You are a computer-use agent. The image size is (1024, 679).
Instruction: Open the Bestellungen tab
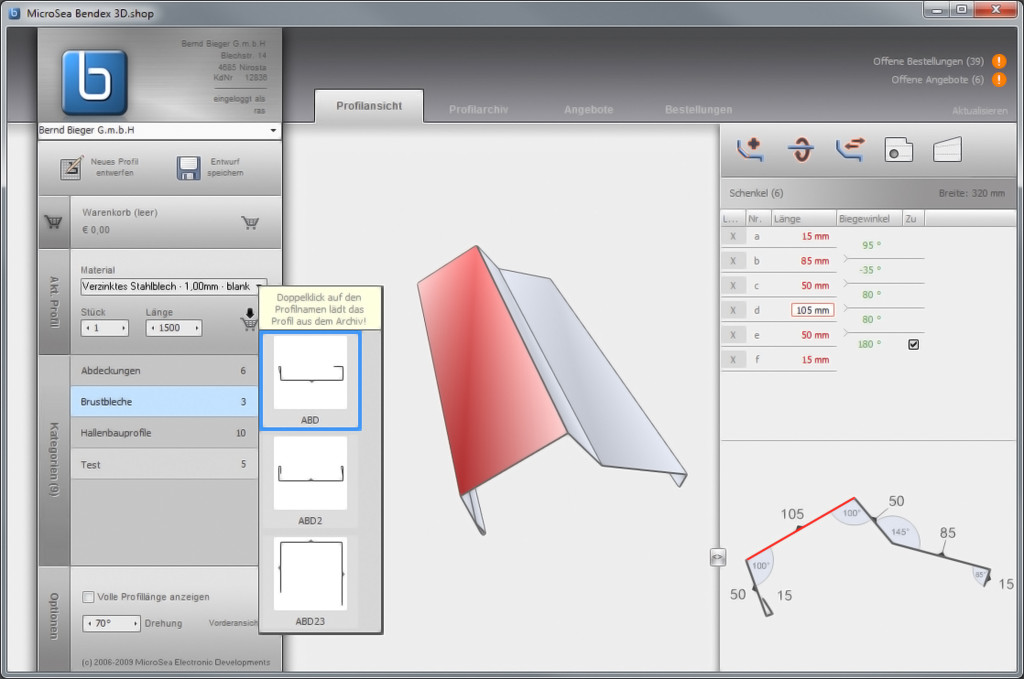(698, 109)
